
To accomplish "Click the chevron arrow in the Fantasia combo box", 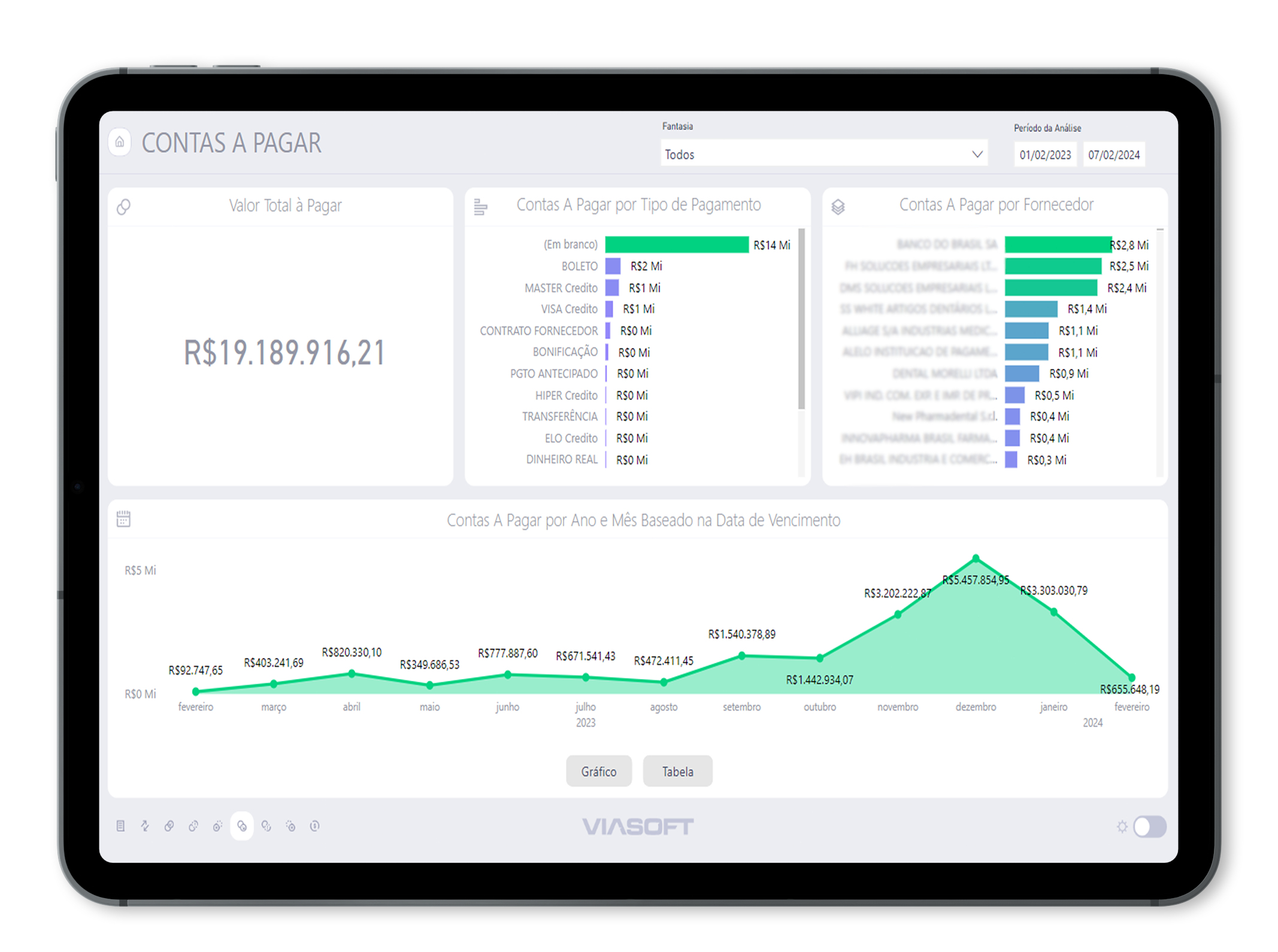I will pyautogui.click(x=977, y=154).
